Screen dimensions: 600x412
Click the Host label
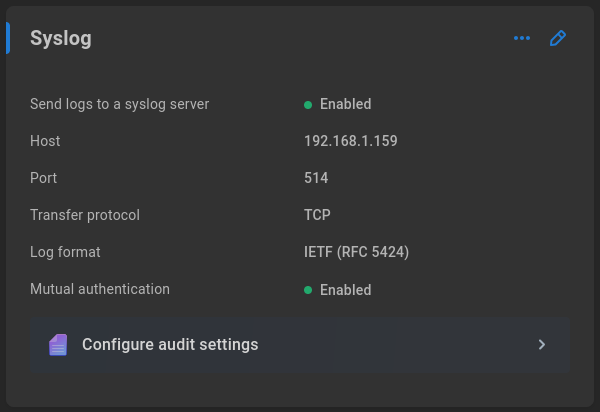coord(45,141)
